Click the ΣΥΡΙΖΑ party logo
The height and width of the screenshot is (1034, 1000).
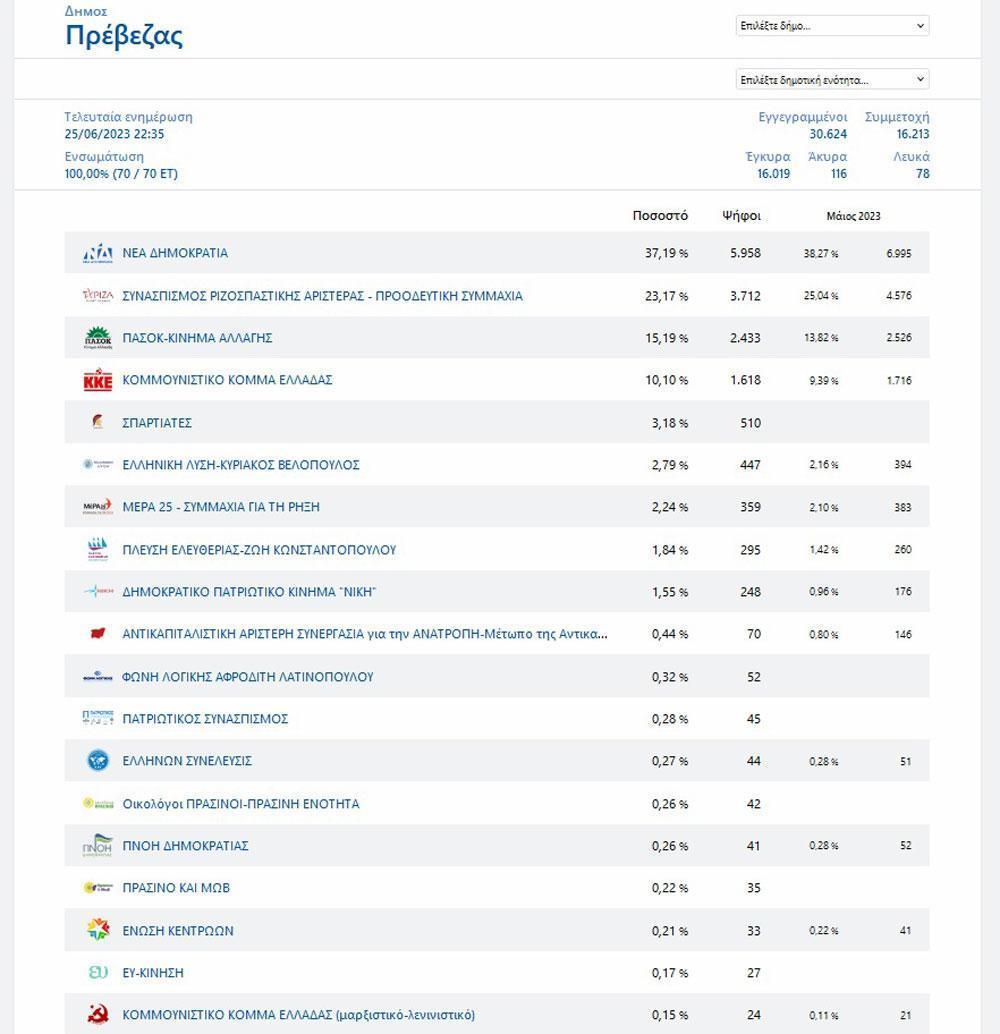tap(98, 295)
